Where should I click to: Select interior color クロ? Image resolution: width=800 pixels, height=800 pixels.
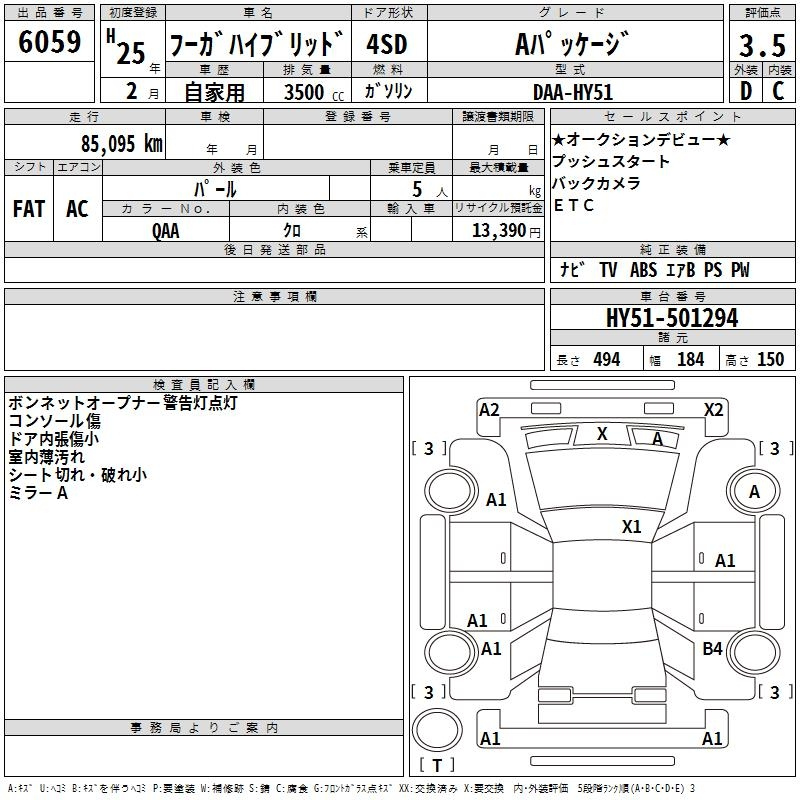coord(292,231)
